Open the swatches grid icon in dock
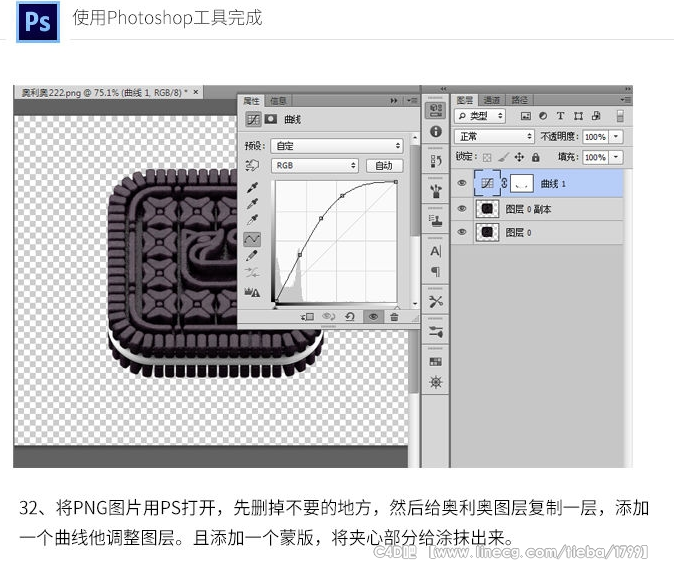 coord(436,362)
